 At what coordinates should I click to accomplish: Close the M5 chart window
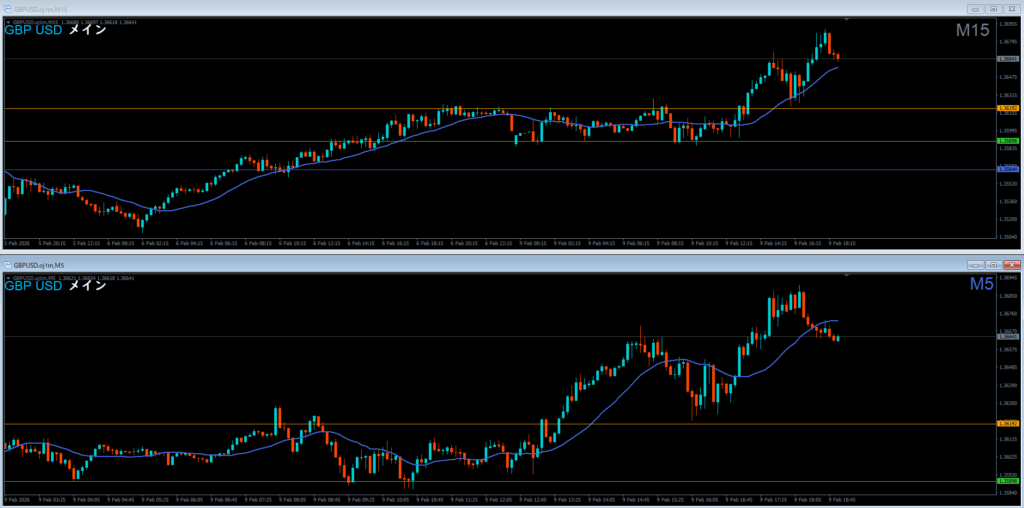click(1011, 264)
